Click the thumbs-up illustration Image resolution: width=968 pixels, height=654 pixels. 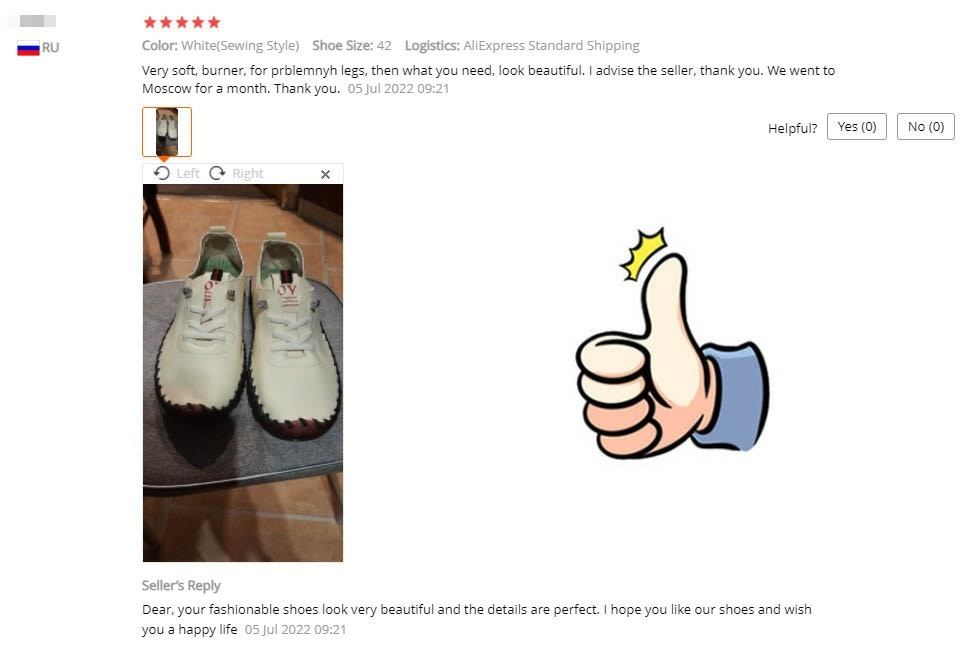point(672,343)
